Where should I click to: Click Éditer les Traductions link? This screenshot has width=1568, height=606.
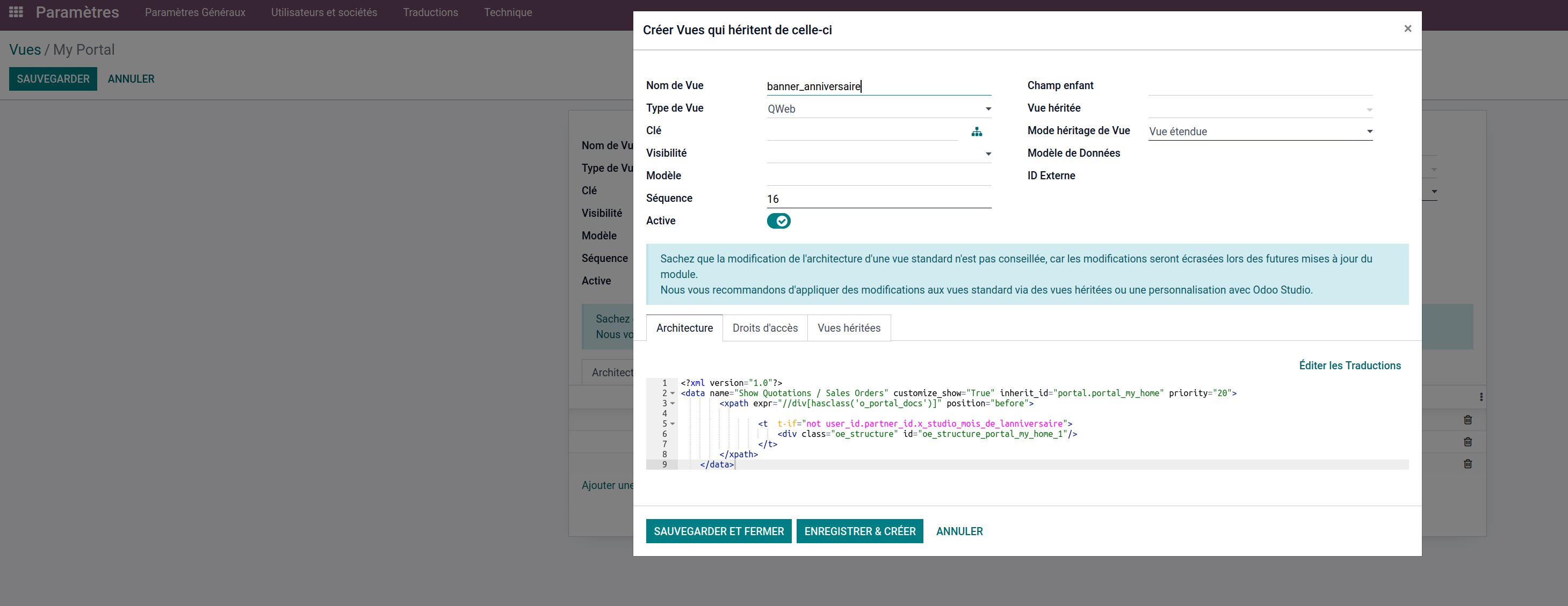point(1349,366)
